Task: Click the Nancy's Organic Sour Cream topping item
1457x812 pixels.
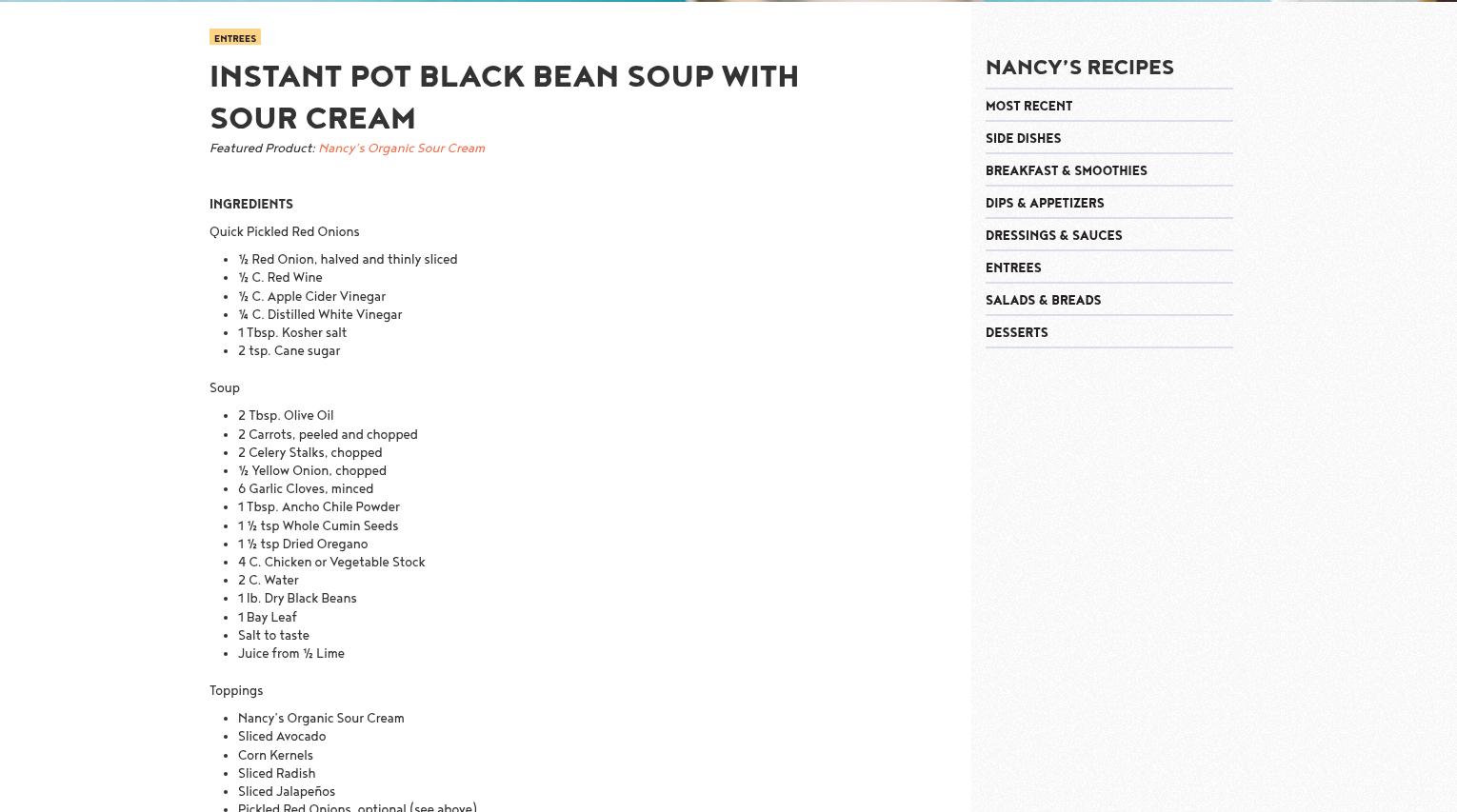Action: (x=321, y=719)
